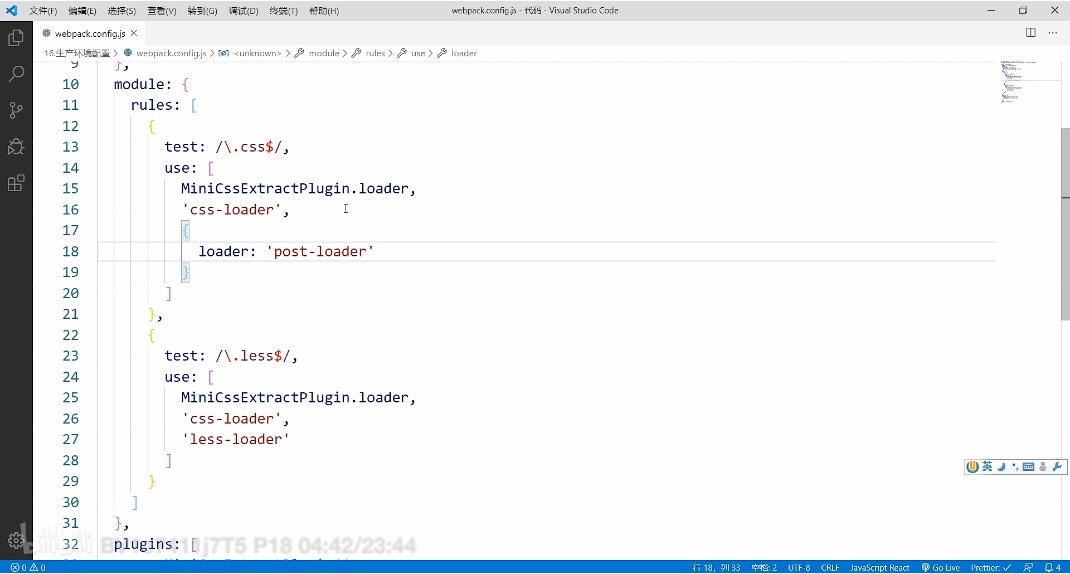The height and width of the screenshot is (574, 1070).
Task: Open the 选择(S) menu
Action: [x=121, y=11]
